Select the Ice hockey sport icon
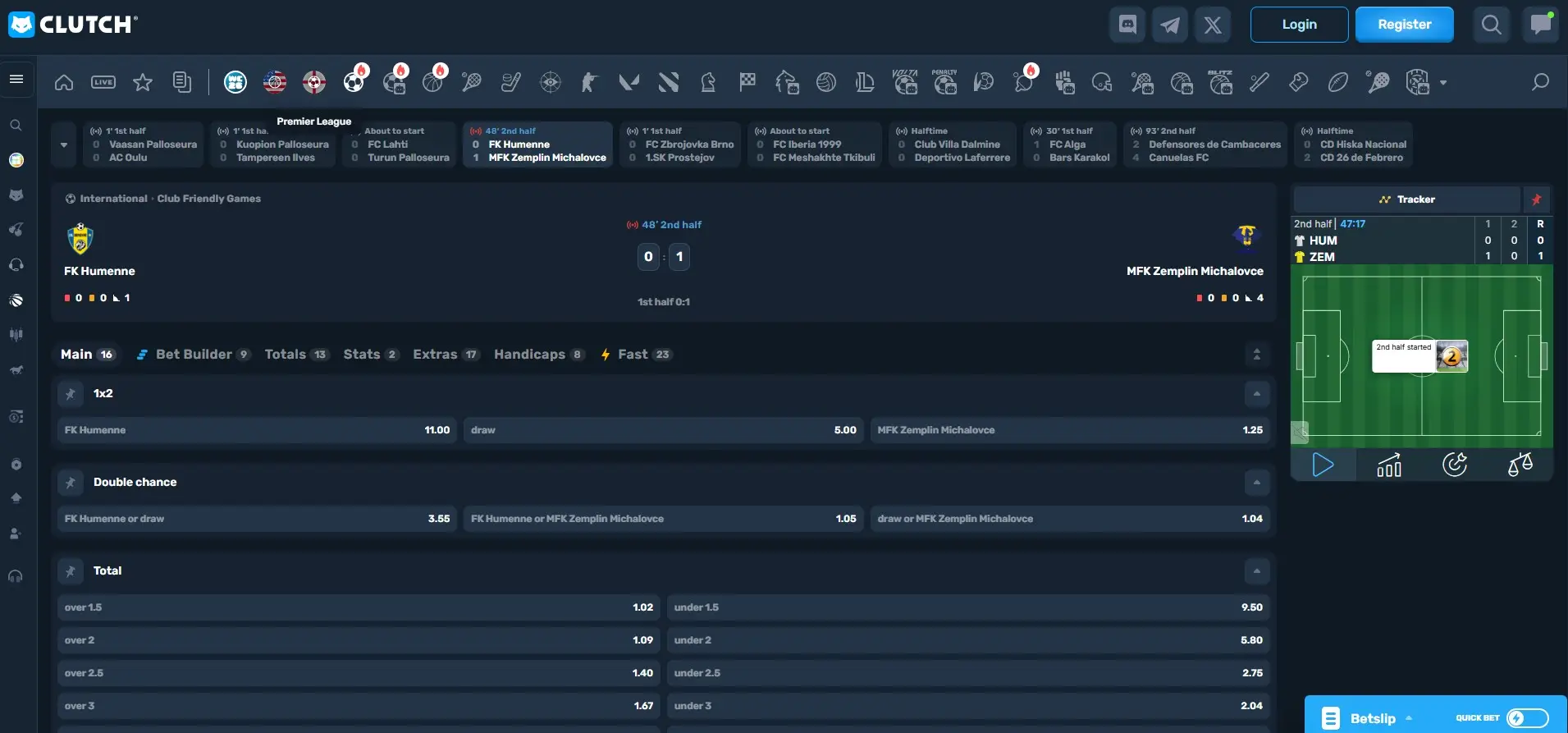 tap(511, 82)
